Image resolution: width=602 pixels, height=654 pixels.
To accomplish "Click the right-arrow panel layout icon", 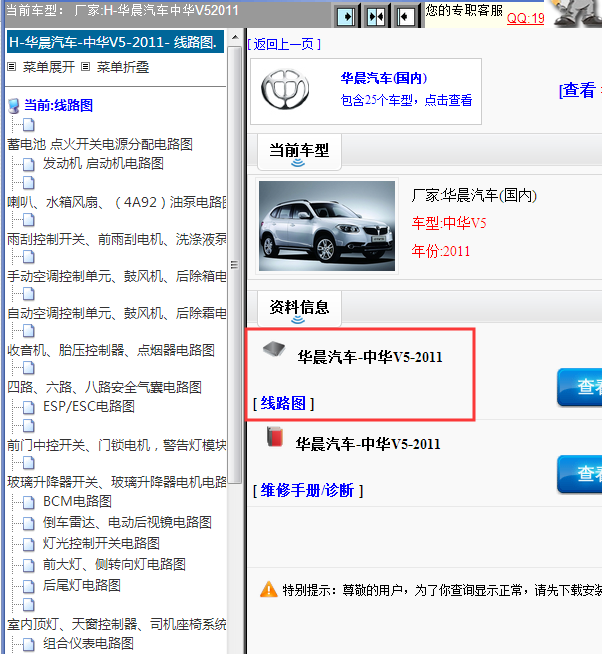I will point(347,17).
